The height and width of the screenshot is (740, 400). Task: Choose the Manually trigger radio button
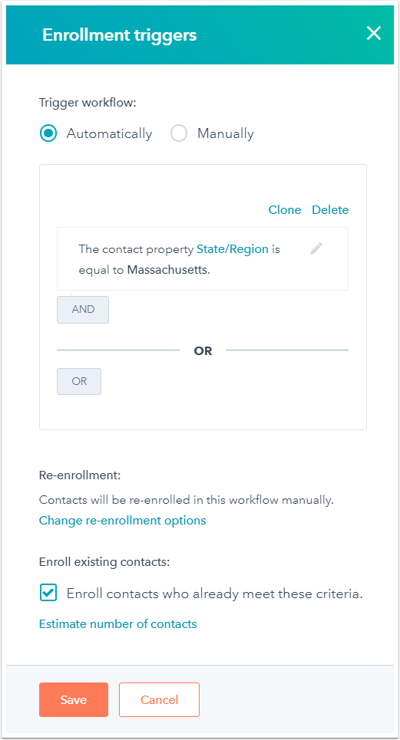pos(179,134)
